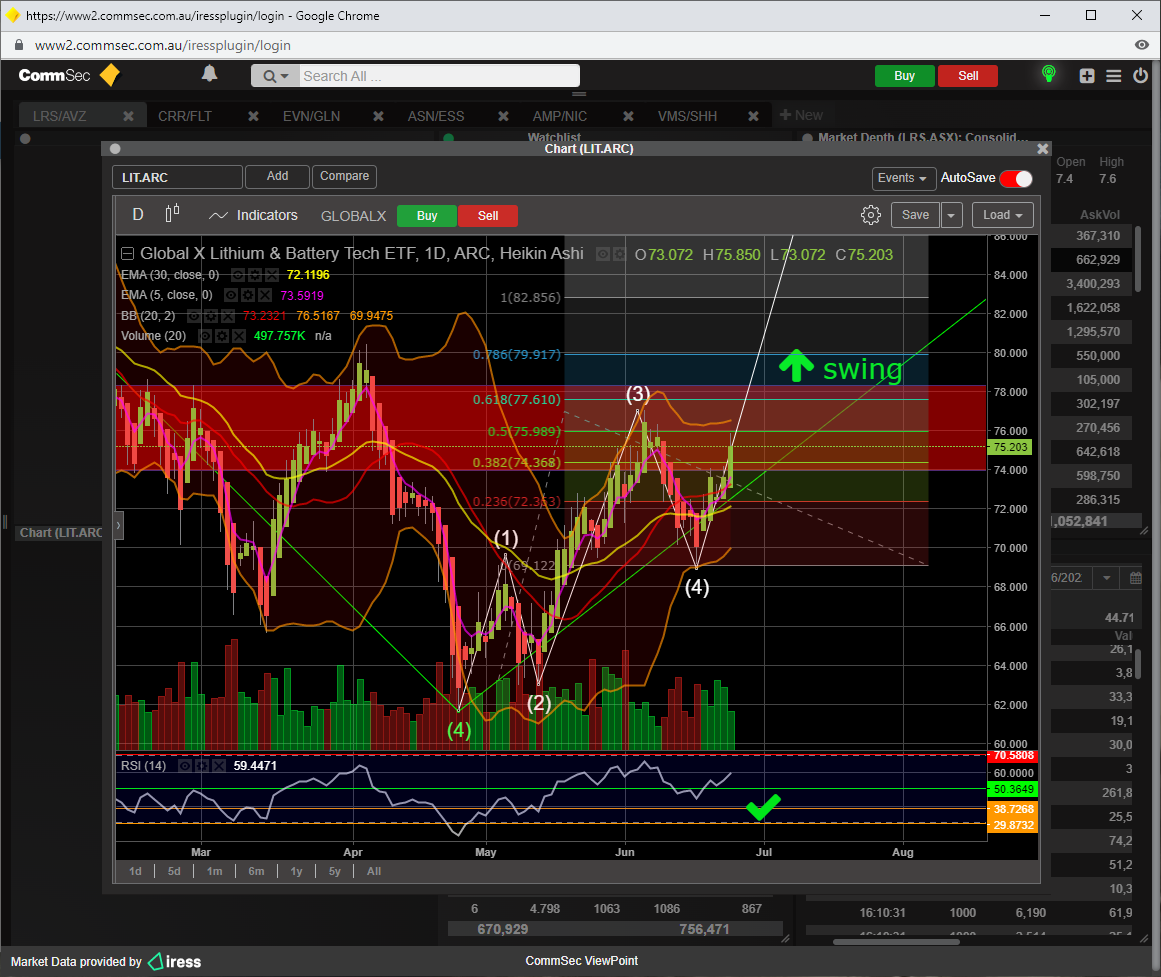Click the power logout icon
Image resolution: width=1161 pixels, height=977 pixels.
click(x=1140, y=76)
